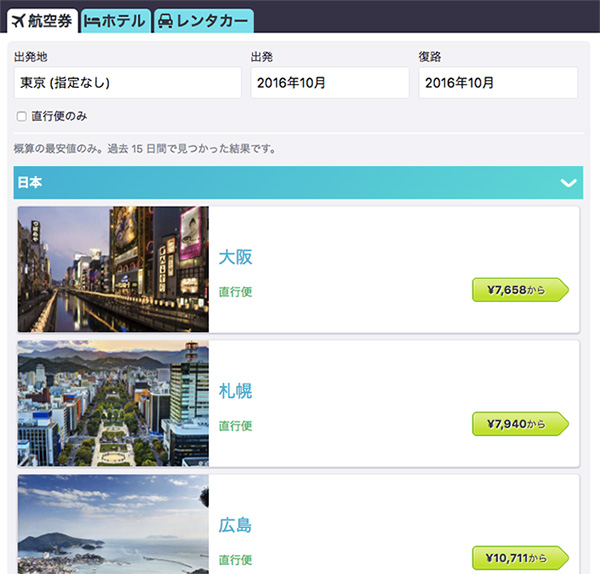
Task: Open the 大阪 destination link
Action: point(235,257)
